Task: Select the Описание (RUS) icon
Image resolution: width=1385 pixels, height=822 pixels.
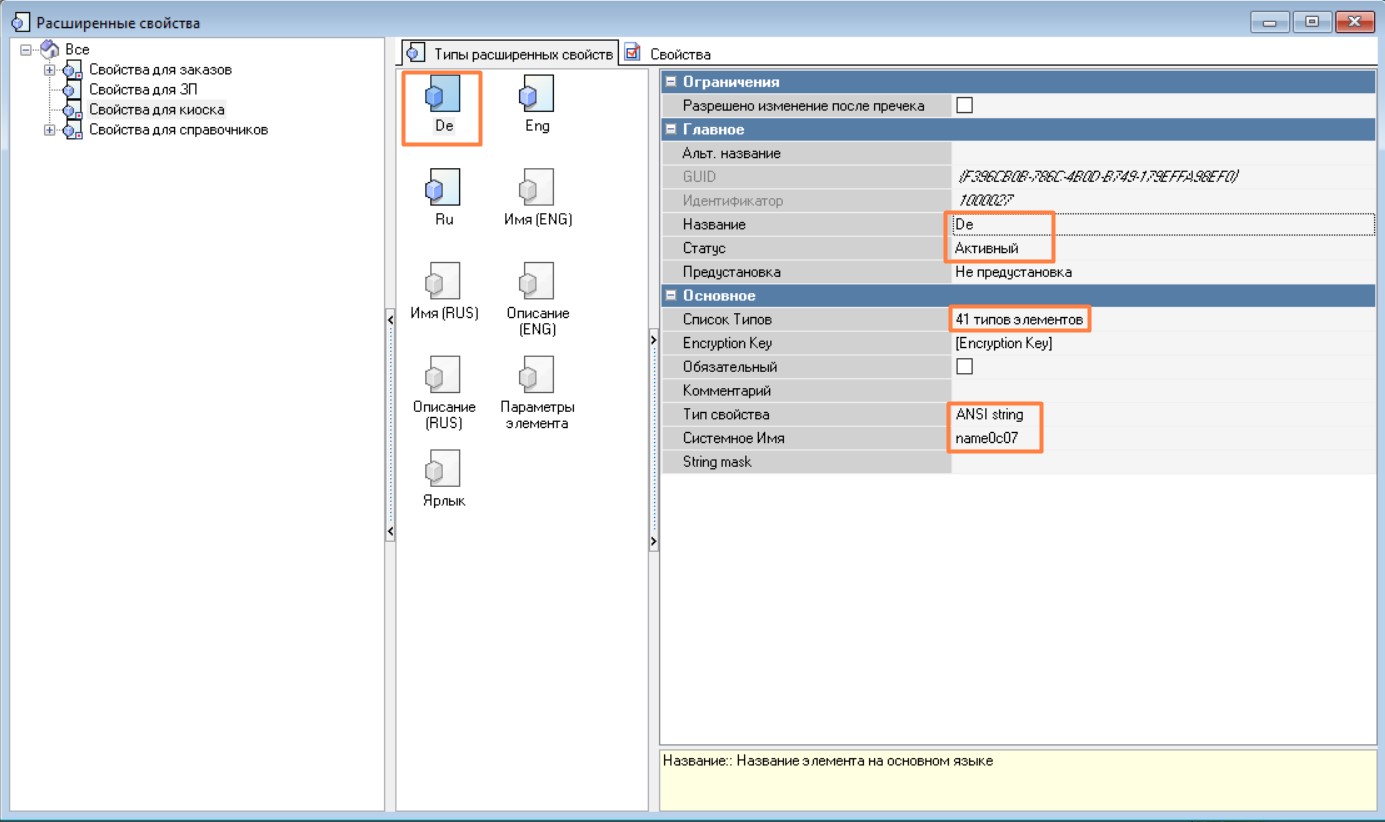Action: (x=443, y=376)
